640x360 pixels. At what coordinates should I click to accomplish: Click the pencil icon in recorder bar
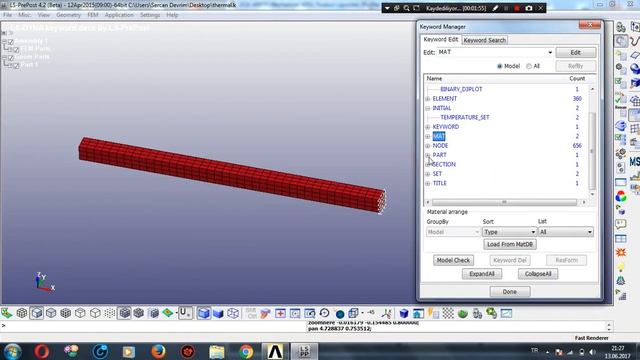(495, 8)
